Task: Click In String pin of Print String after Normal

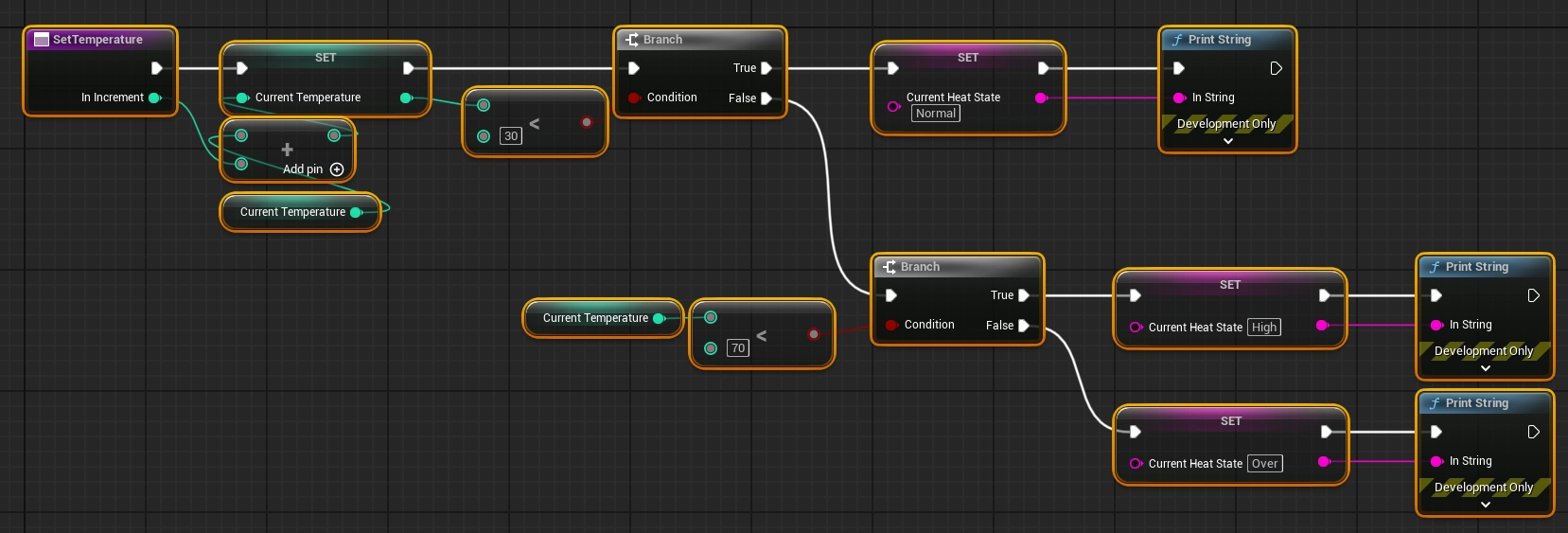Action: click(1179, 98)
